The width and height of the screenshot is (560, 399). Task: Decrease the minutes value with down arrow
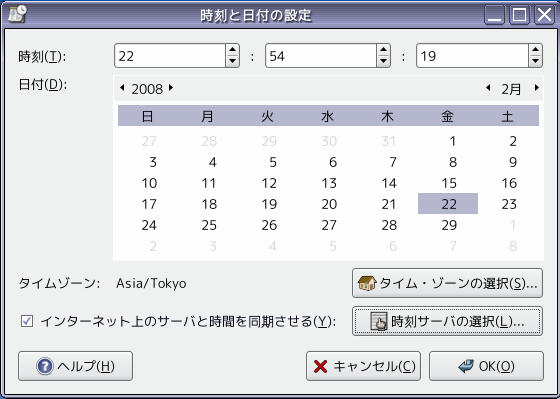383,61
